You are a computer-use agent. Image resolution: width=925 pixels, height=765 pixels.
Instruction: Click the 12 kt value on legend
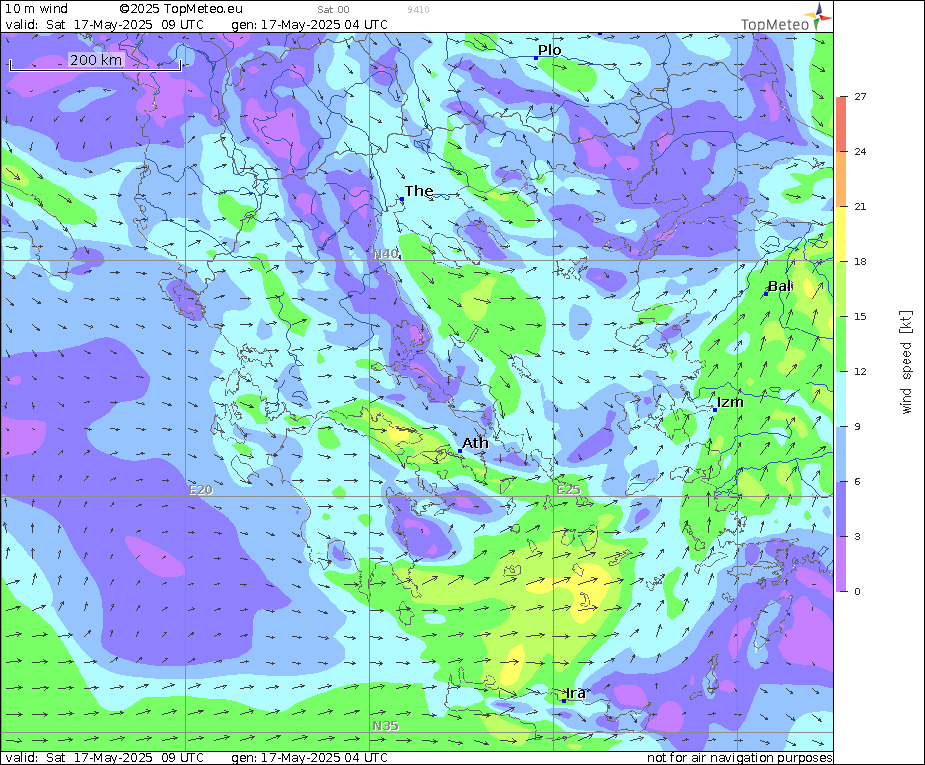860,372
